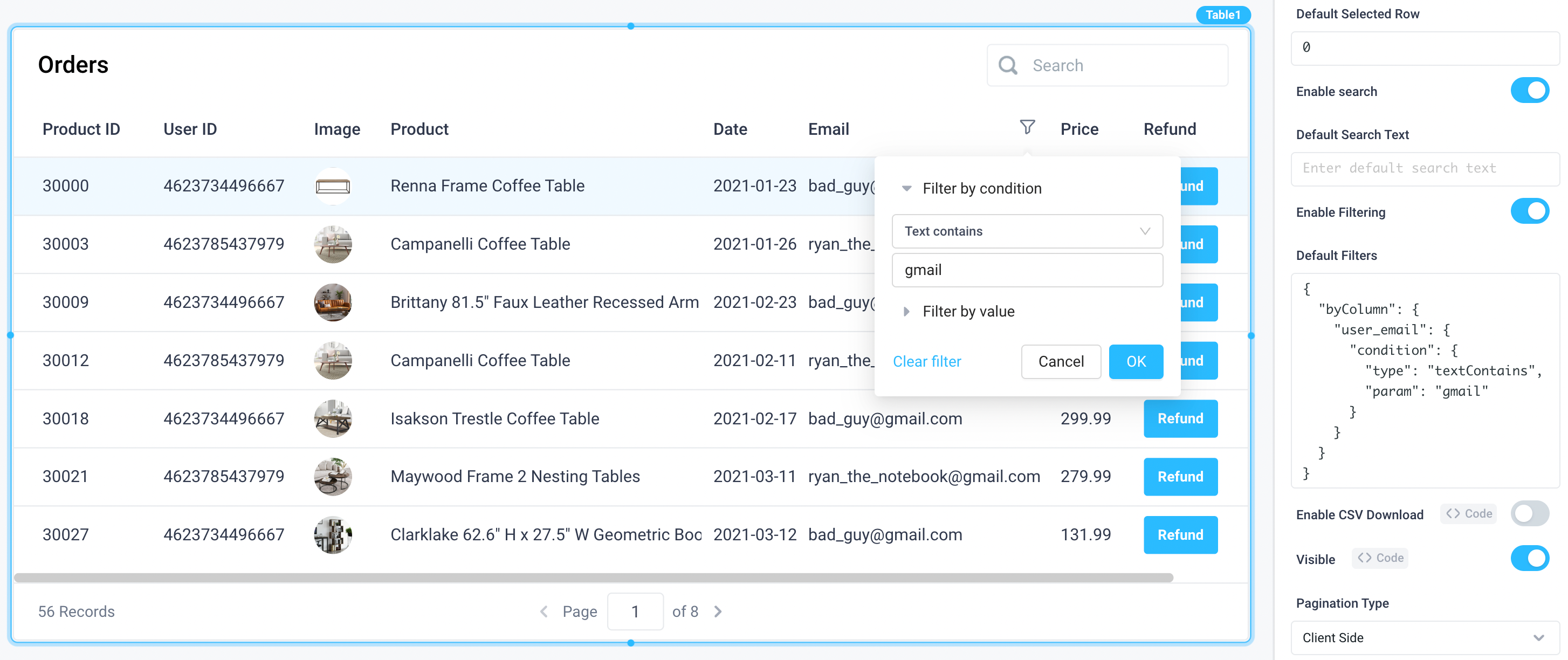1568x660 pixels.
Task: Click Brittany Faux Leather sofa image
Action: pyautogui.click(x=332, y=302)
